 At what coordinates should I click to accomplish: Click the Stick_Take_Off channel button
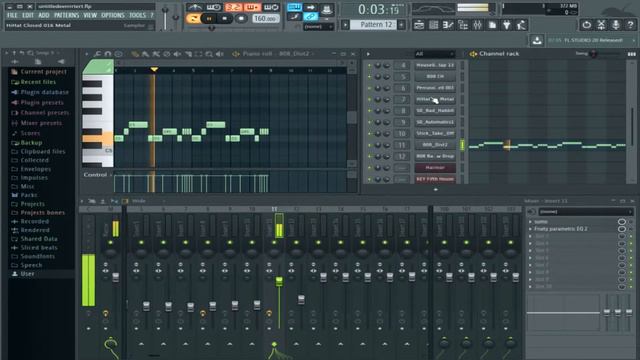coord(435,133)
